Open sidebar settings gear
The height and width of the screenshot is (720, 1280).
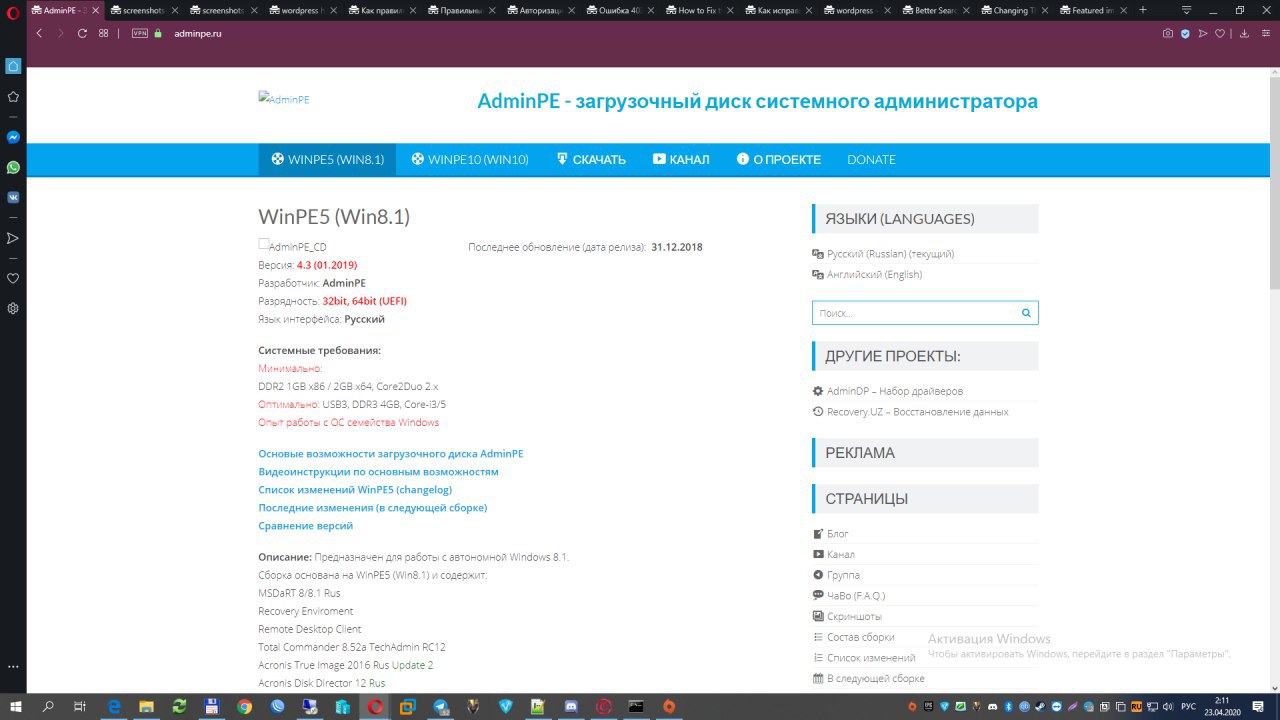[13, 308]
